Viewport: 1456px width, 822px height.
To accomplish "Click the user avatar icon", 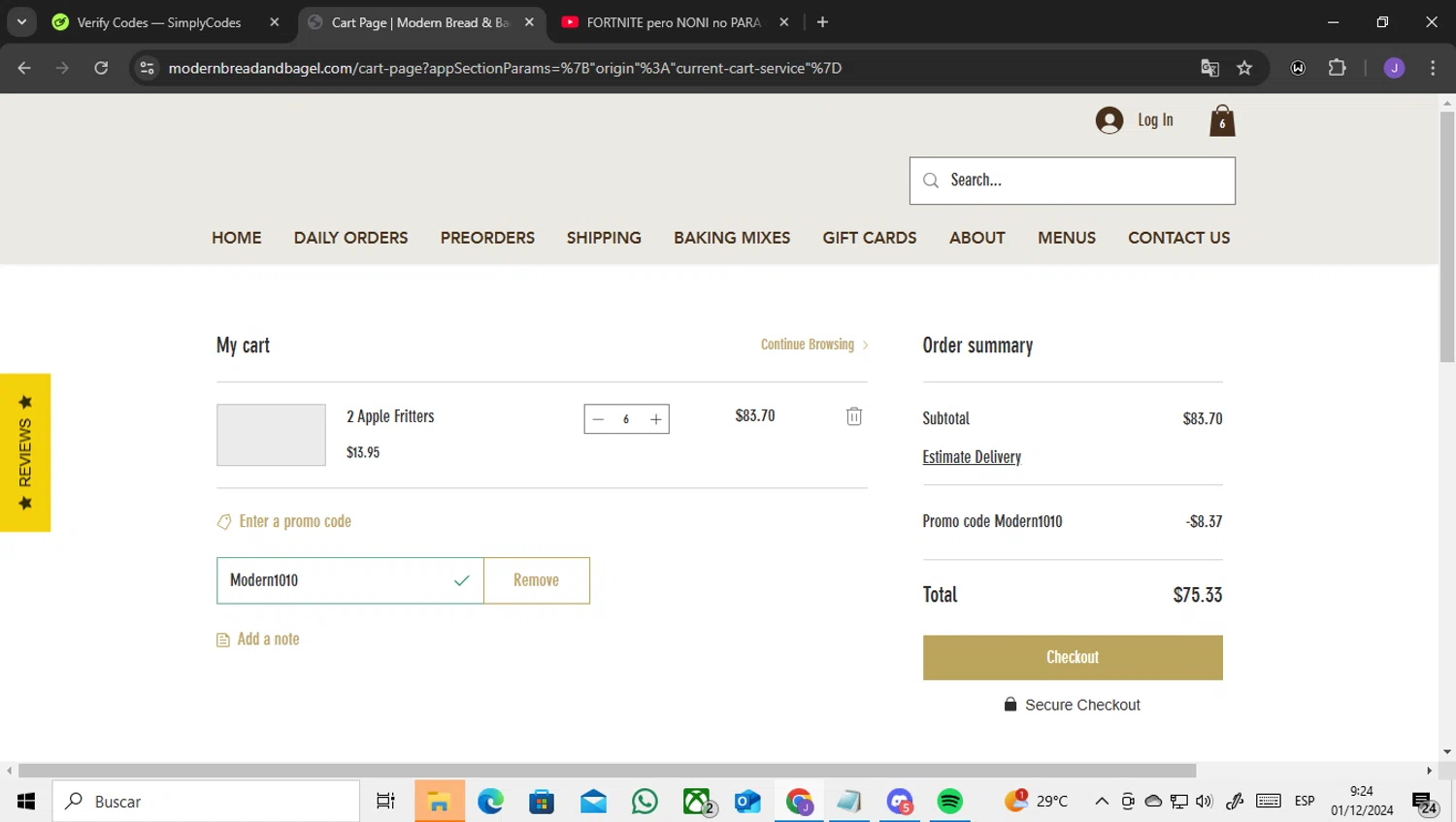I will 1109,120.
